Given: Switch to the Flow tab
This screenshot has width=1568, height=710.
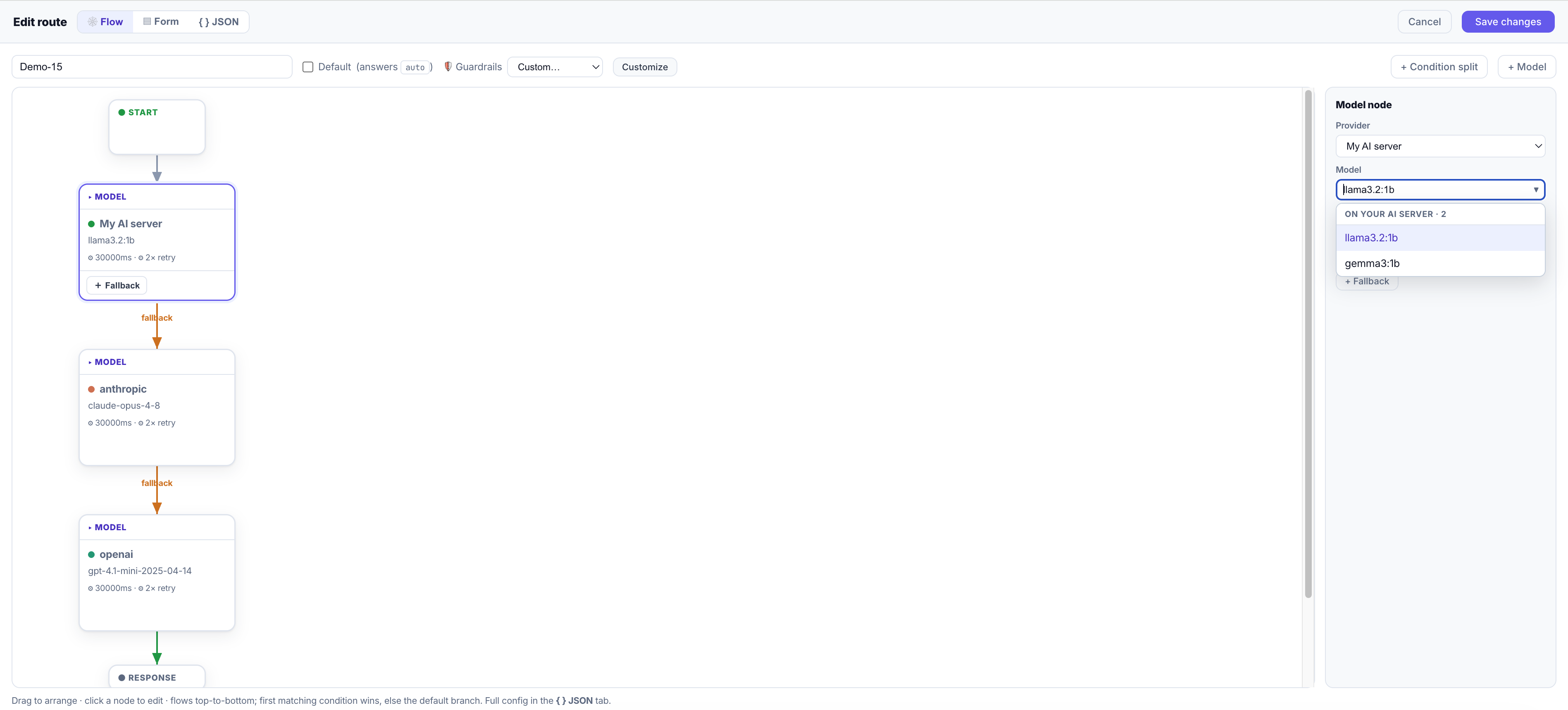Looking at the screenshot, I should tap(105, 22).
